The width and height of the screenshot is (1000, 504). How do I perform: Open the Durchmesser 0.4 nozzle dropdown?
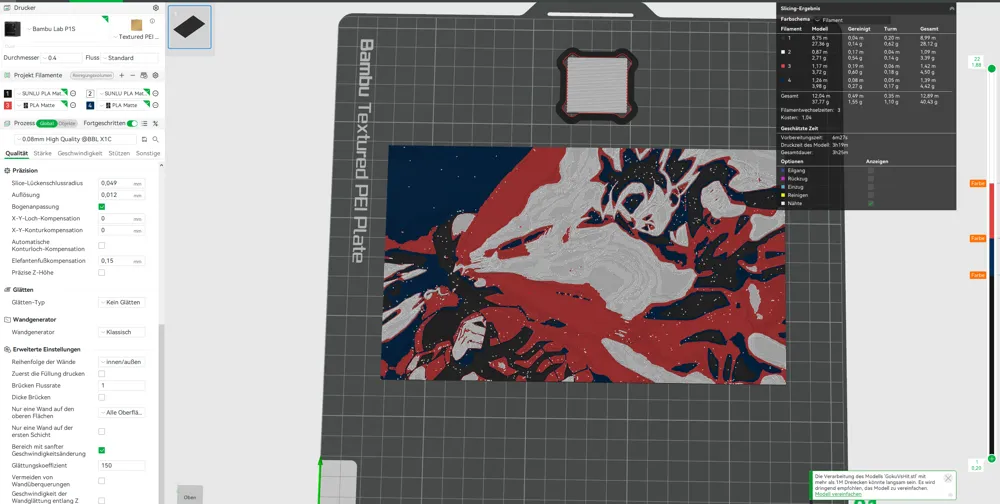coord(61,57)
